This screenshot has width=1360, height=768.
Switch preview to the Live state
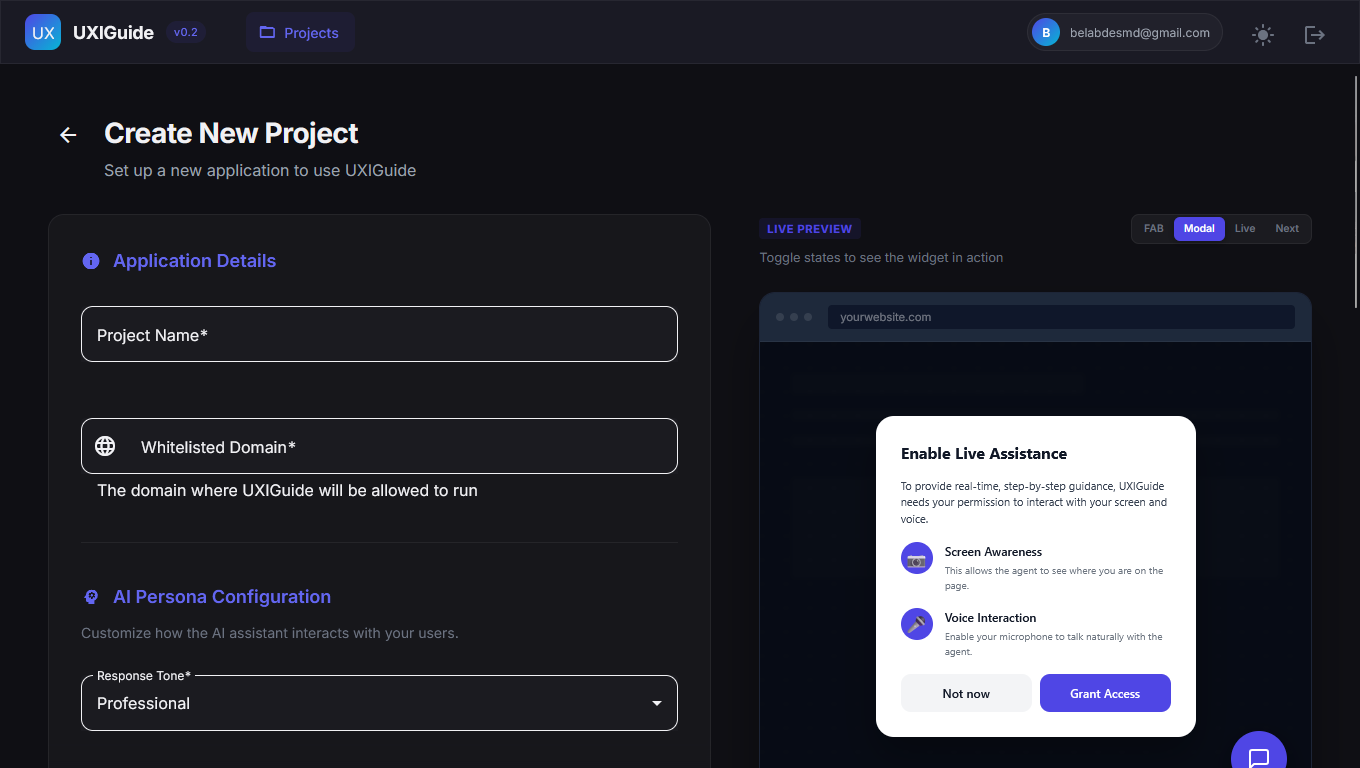click(x=1245, y=229)
